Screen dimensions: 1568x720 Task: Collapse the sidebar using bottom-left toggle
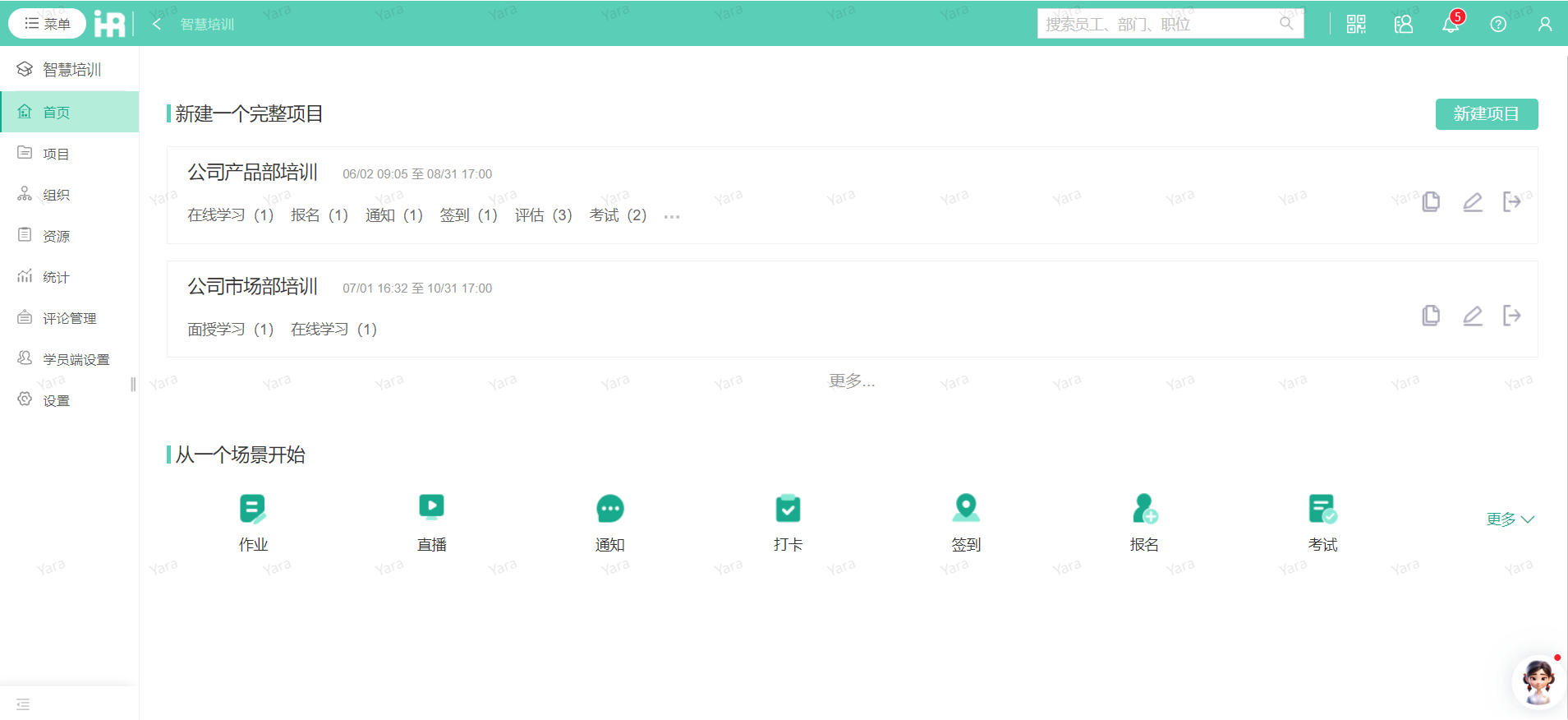point(23,704)
